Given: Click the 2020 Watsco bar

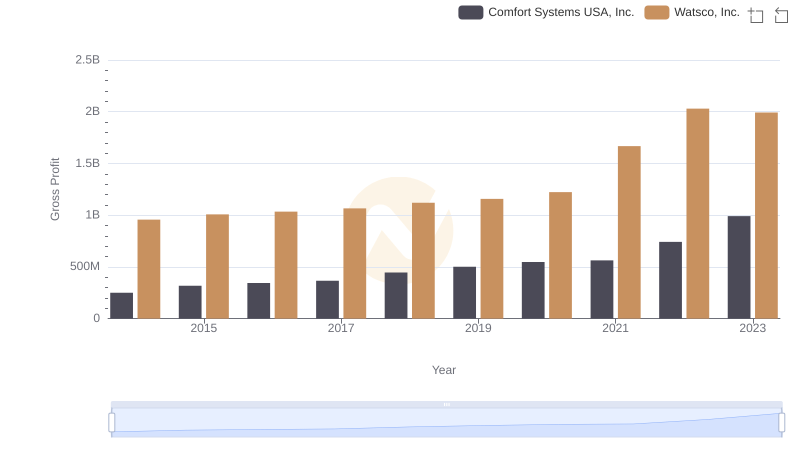Looking at the screenshot, I should [561, 255].
